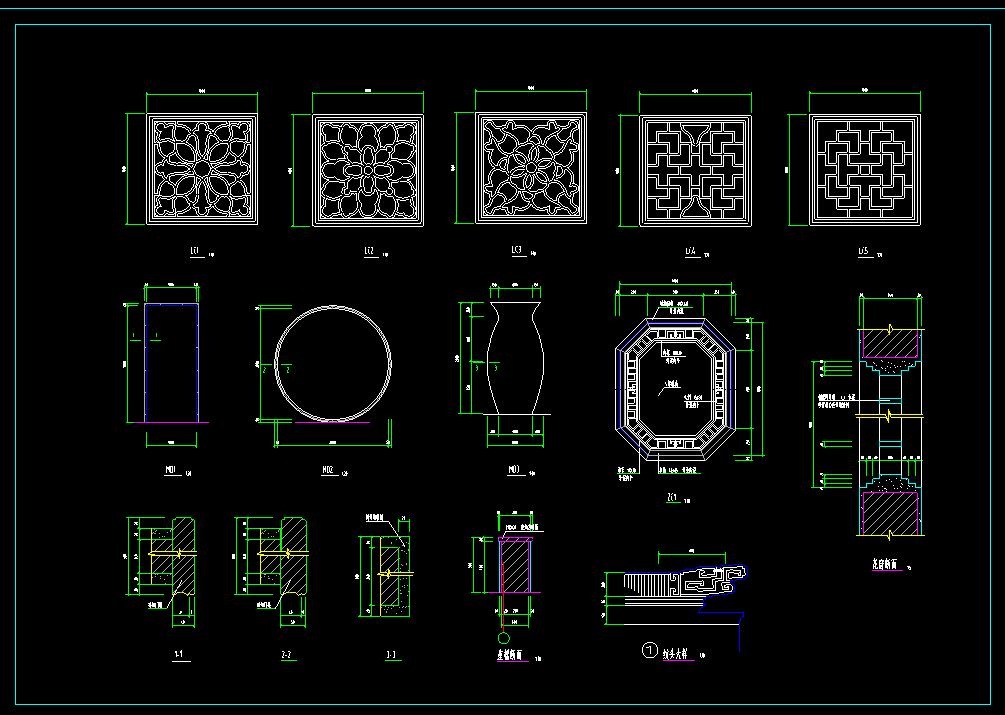Viewport: 1005px width, 715px height.
Task: Click the LC1 label text below first window
Action: [x=196, y=253]
